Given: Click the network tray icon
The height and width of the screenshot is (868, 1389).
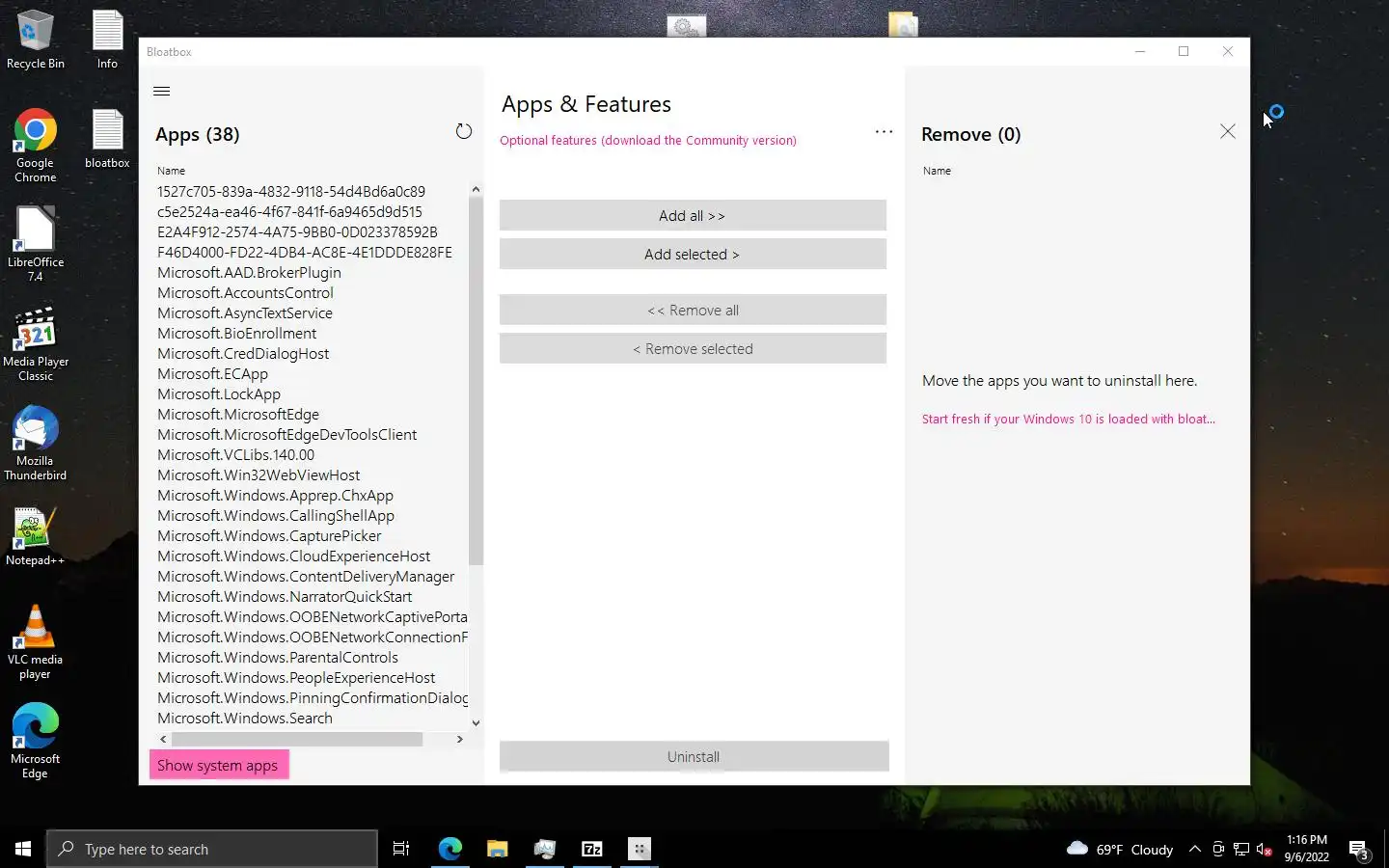Looking at the screenshot, I should pyautogui.click(x=1241, y=850).
